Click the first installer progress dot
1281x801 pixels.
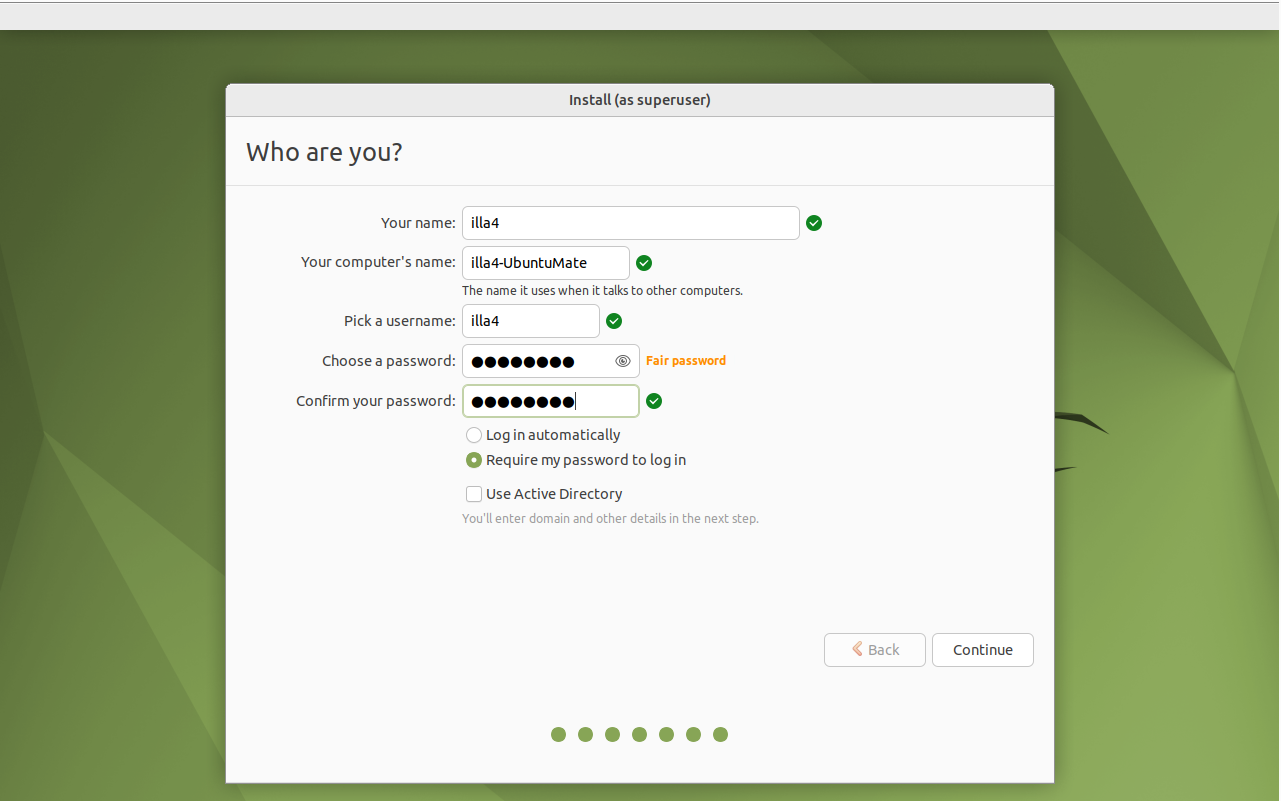click(558, 735)
